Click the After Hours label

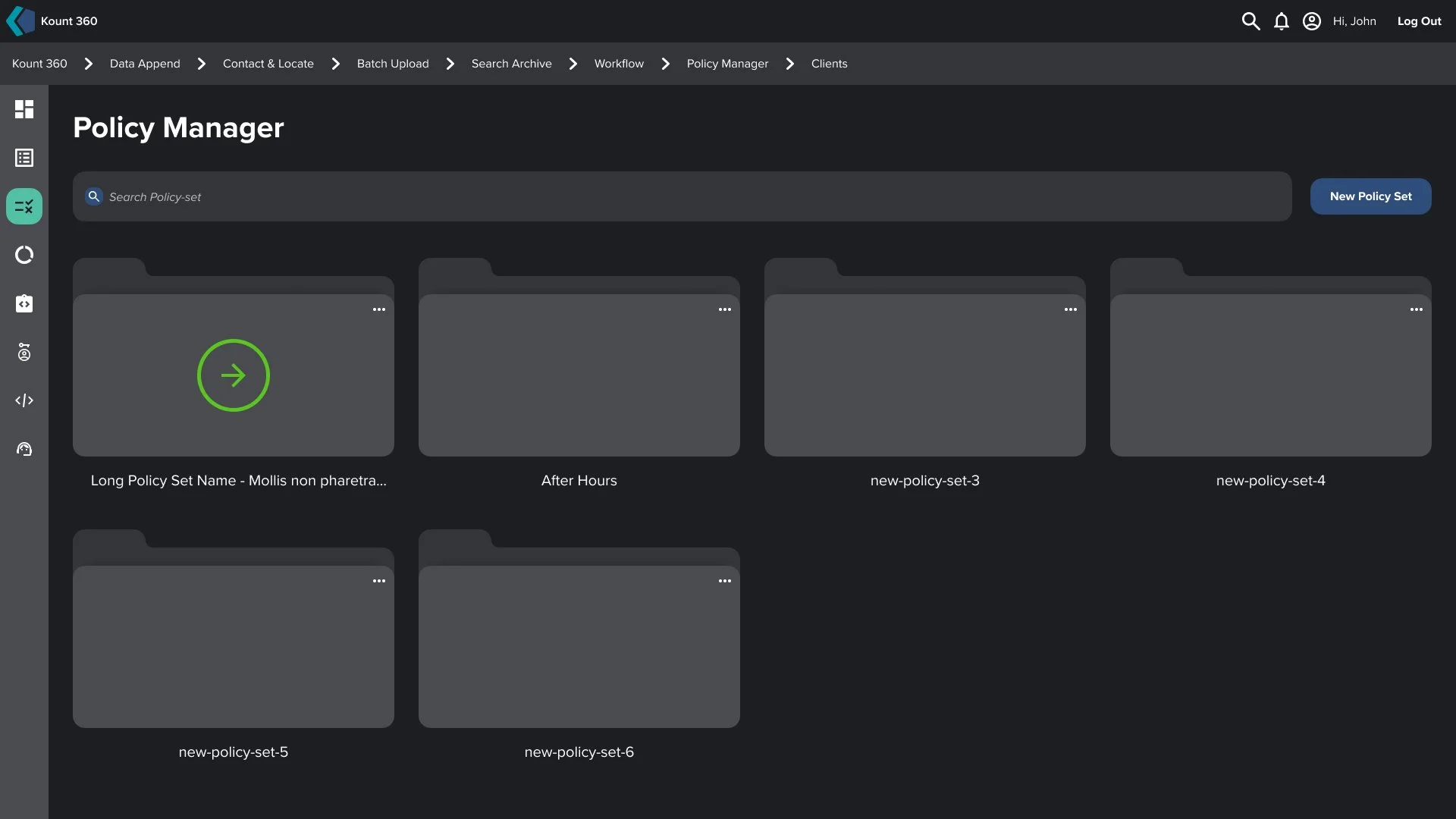click(x=579, y=481)
